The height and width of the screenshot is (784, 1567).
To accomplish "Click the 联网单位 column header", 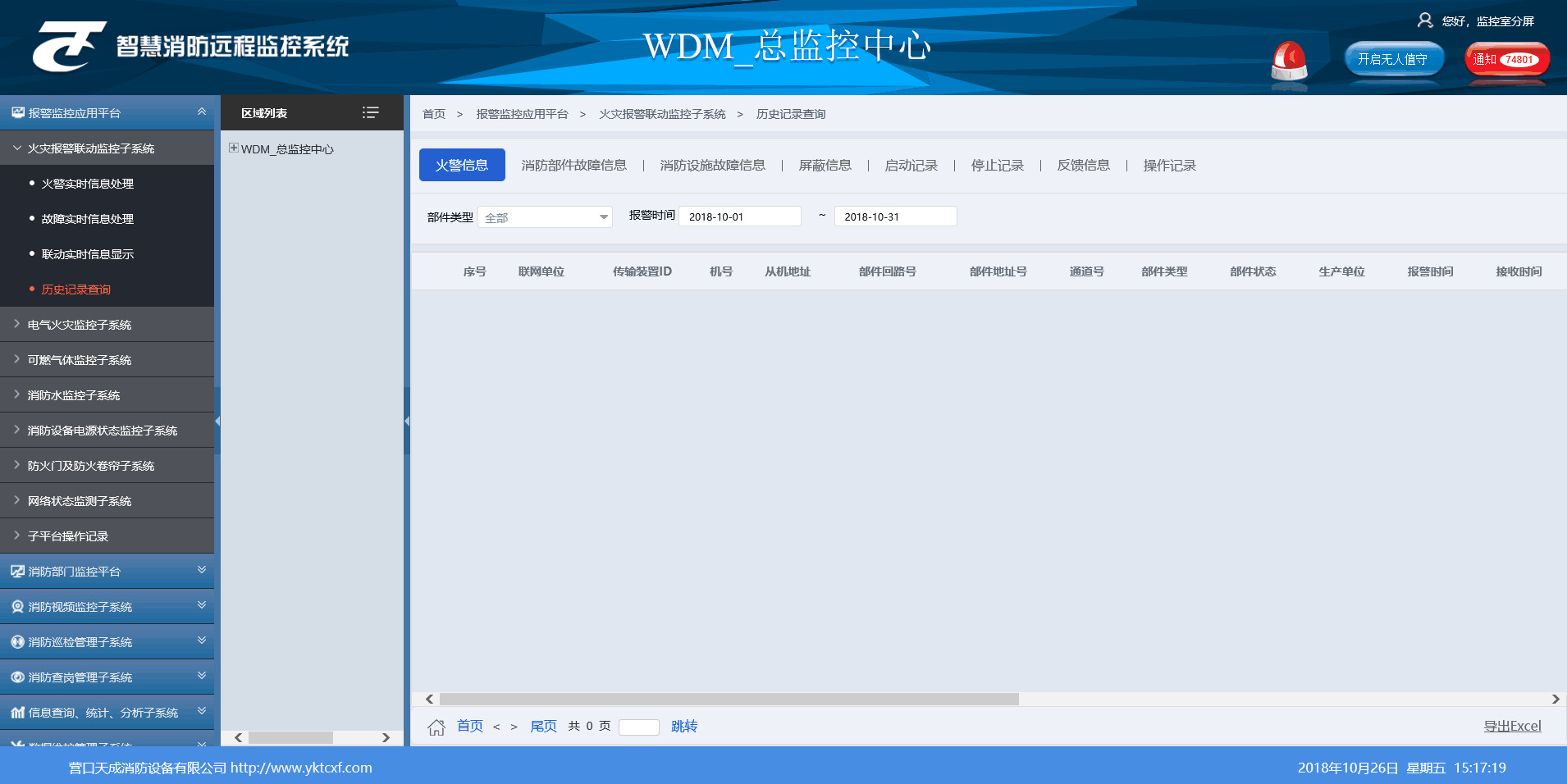I will tap(541, 271).
